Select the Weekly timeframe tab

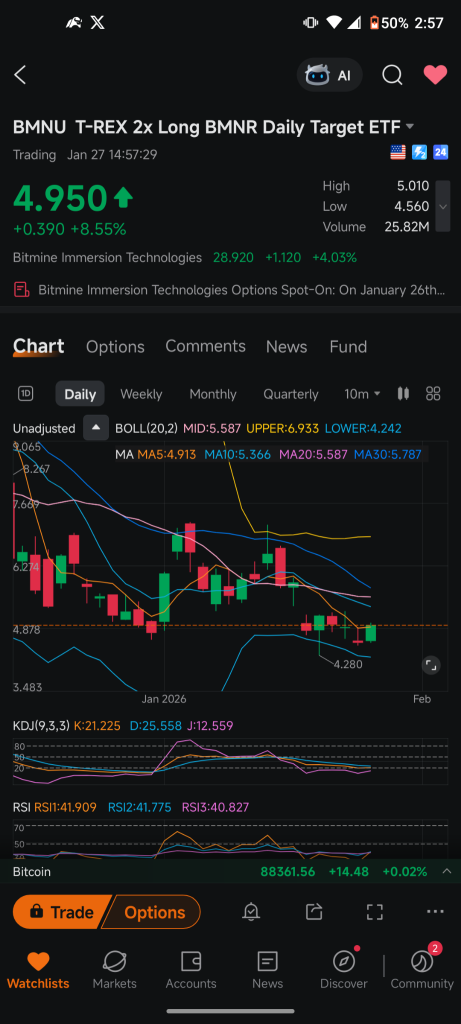[x=141, y=394]
